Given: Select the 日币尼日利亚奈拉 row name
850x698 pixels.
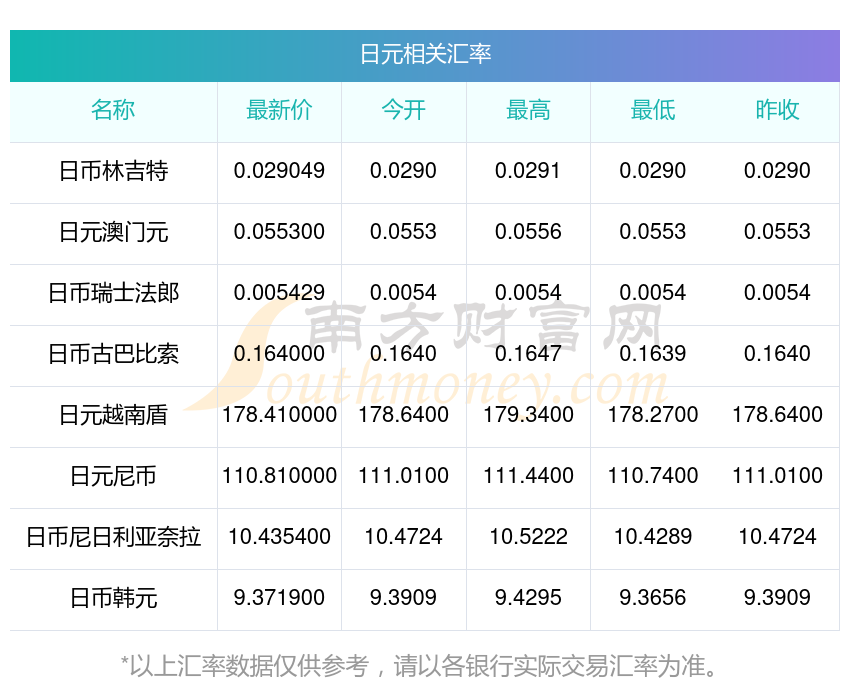Looking at the screenshot, I should click(x=113, y=537).
